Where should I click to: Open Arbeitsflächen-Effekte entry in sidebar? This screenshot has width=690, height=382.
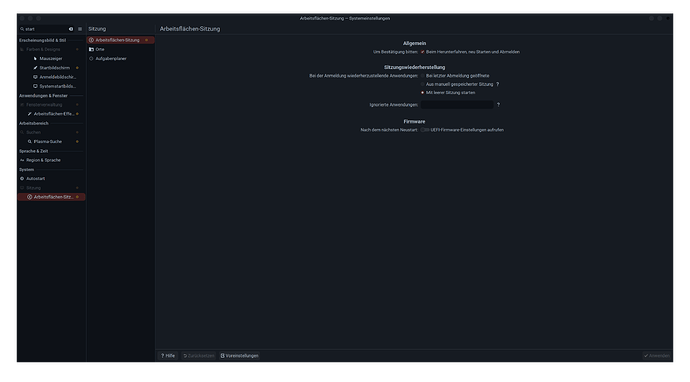(x=51, y=114)
